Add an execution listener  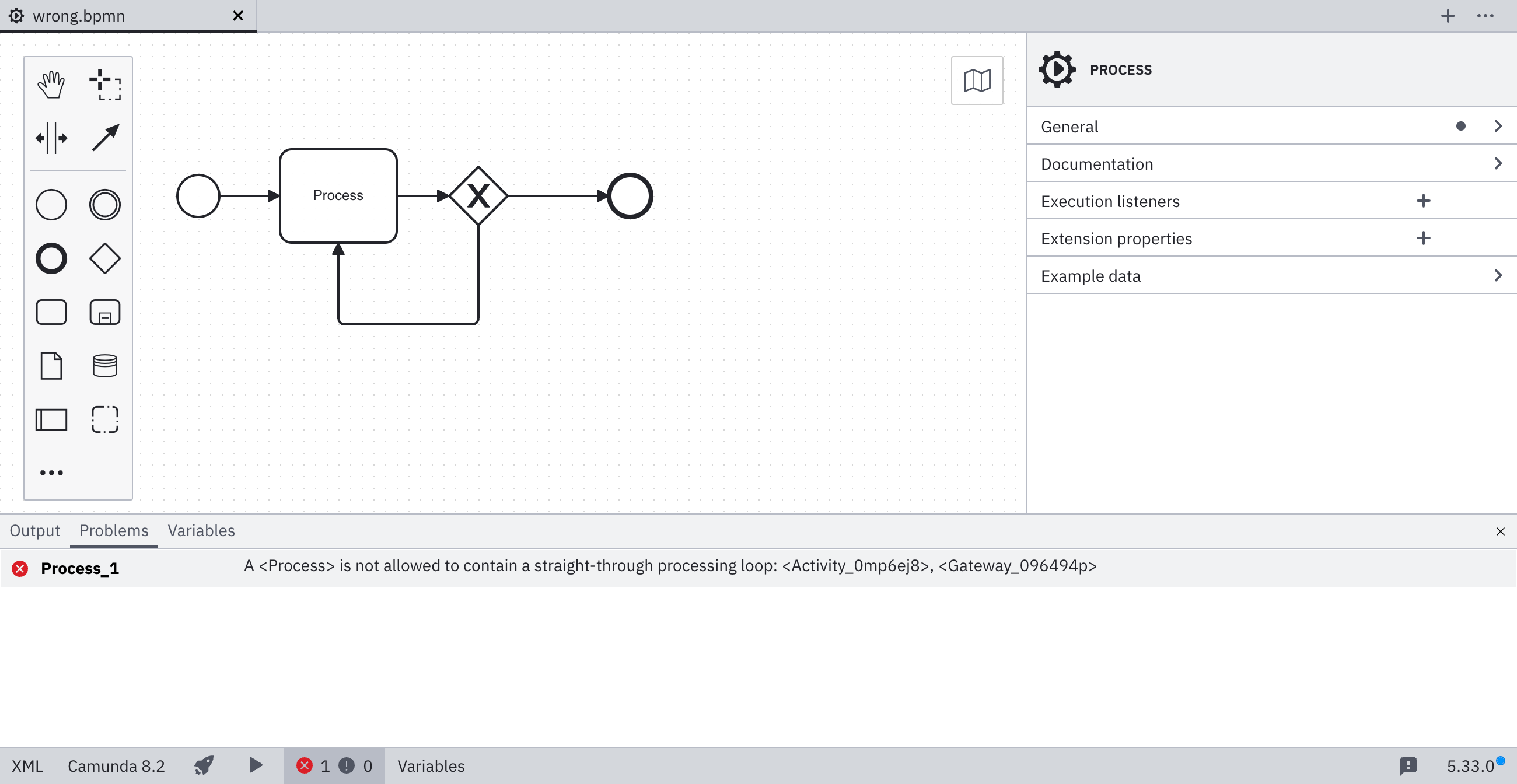pos(1424,201)
